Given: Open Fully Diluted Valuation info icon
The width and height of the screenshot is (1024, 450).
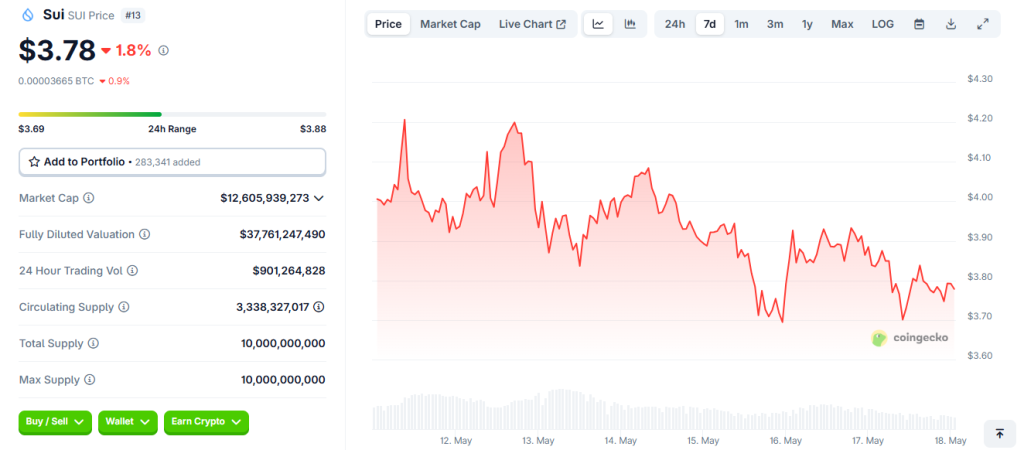Looking at the screenshot, I should (x=145, y=234).
